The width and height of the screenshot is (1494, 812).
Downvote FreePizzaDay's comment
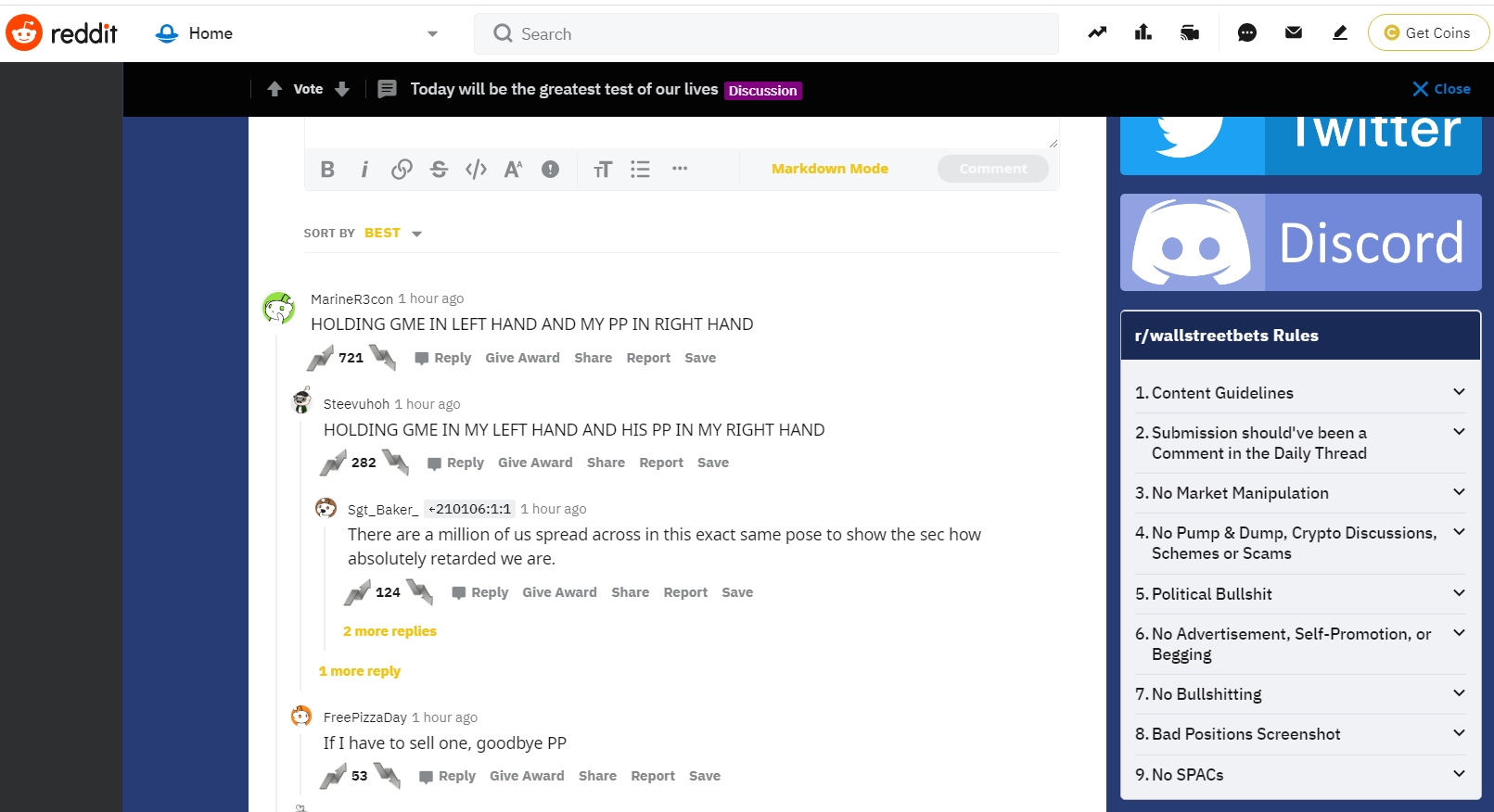[x=387, y=775]
